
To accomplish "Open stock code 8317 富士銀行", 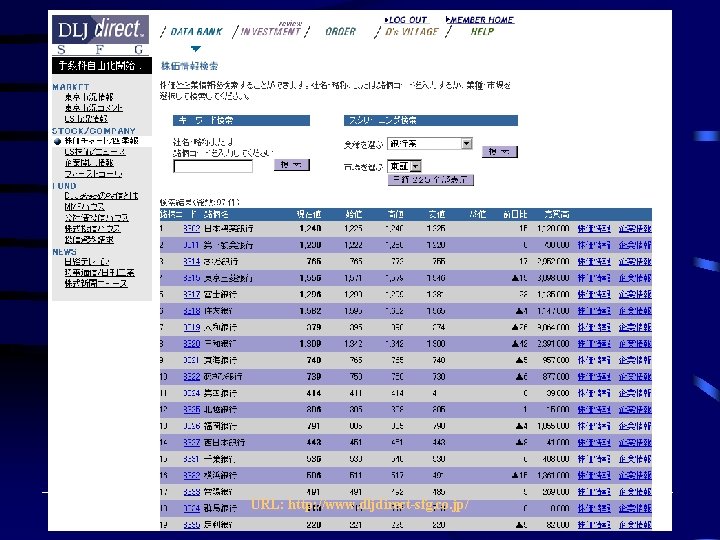I will point(191,294).
